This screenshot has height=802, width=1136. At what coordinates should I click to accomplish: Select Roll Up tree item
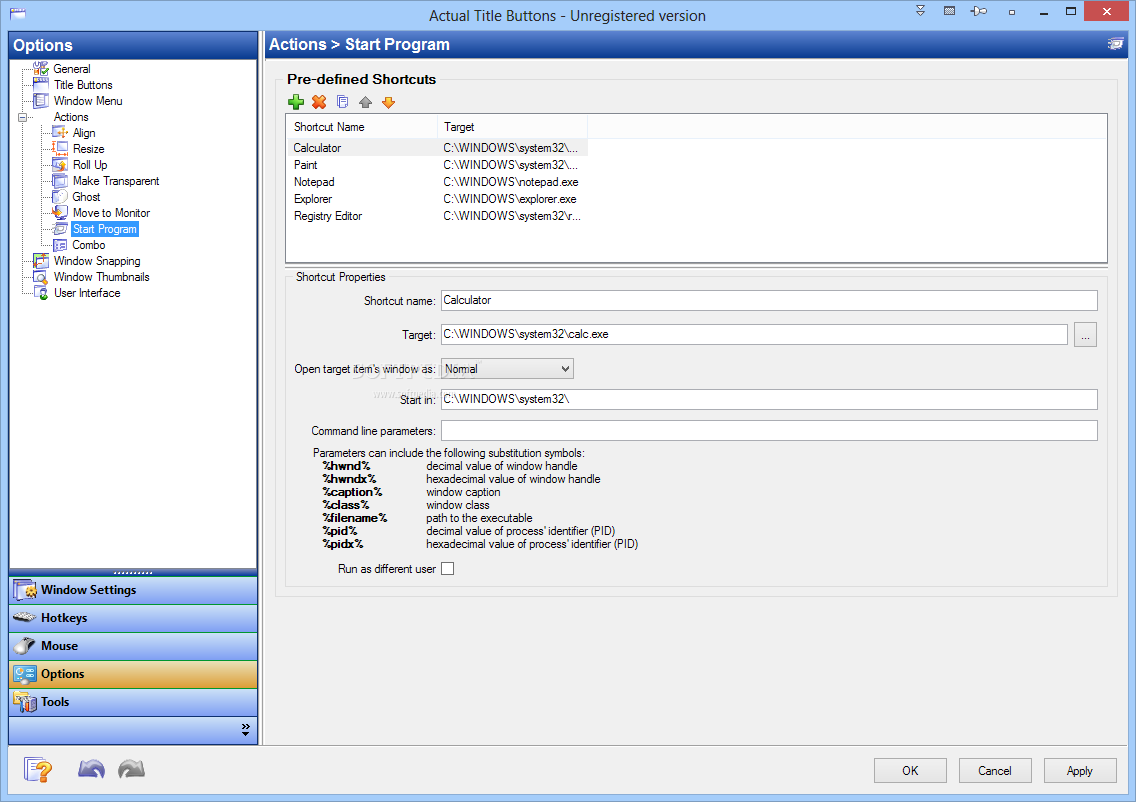(90, 165)
